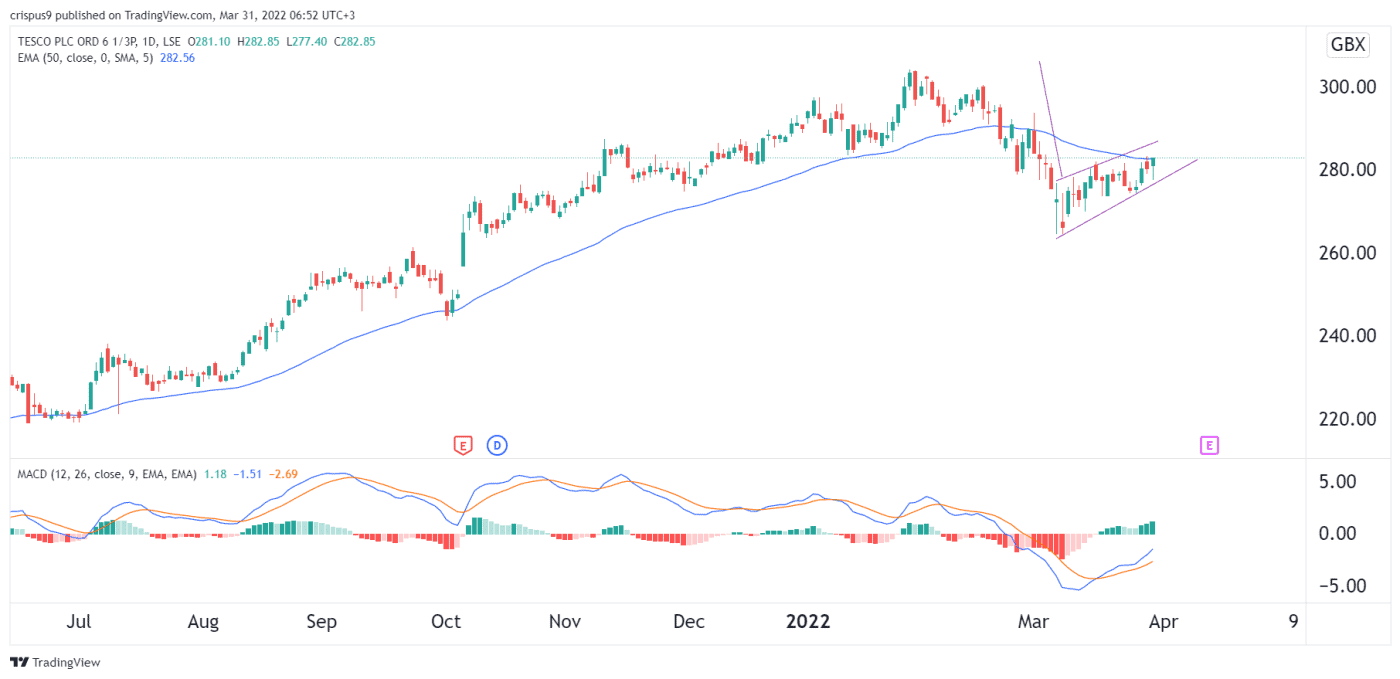
Task: Click the GBX currency badge
Action: (x=1347, y=44)
